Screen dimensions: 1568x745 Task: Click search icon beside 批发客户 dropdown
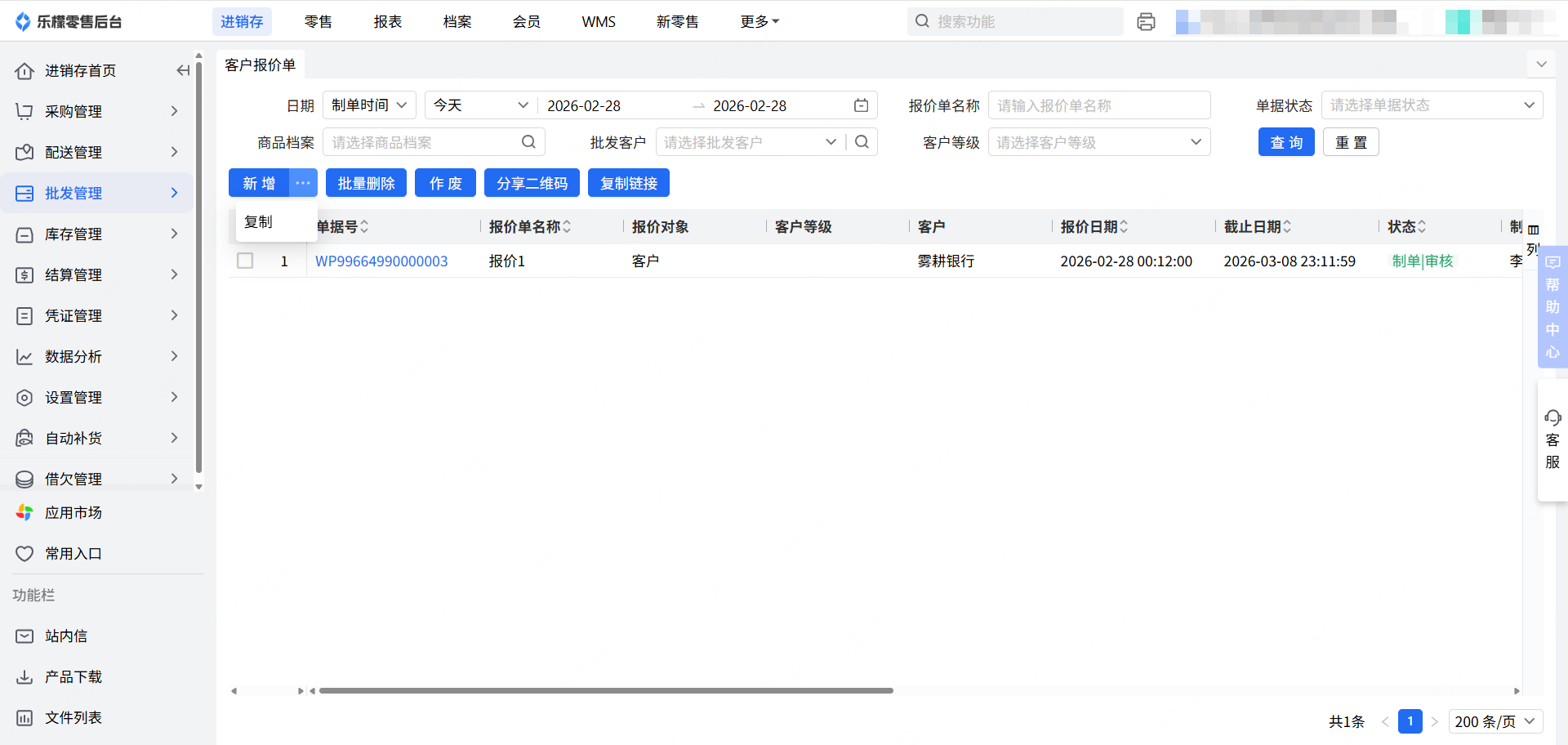click(862, 142)
